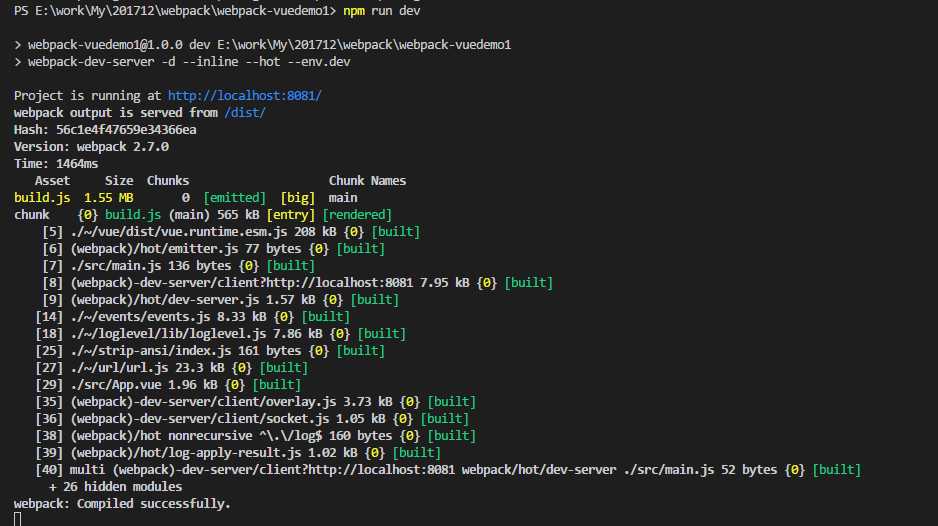
Task: Select the 'Version: webpack 2.7.0' line
Action: (x=92, y=147)
